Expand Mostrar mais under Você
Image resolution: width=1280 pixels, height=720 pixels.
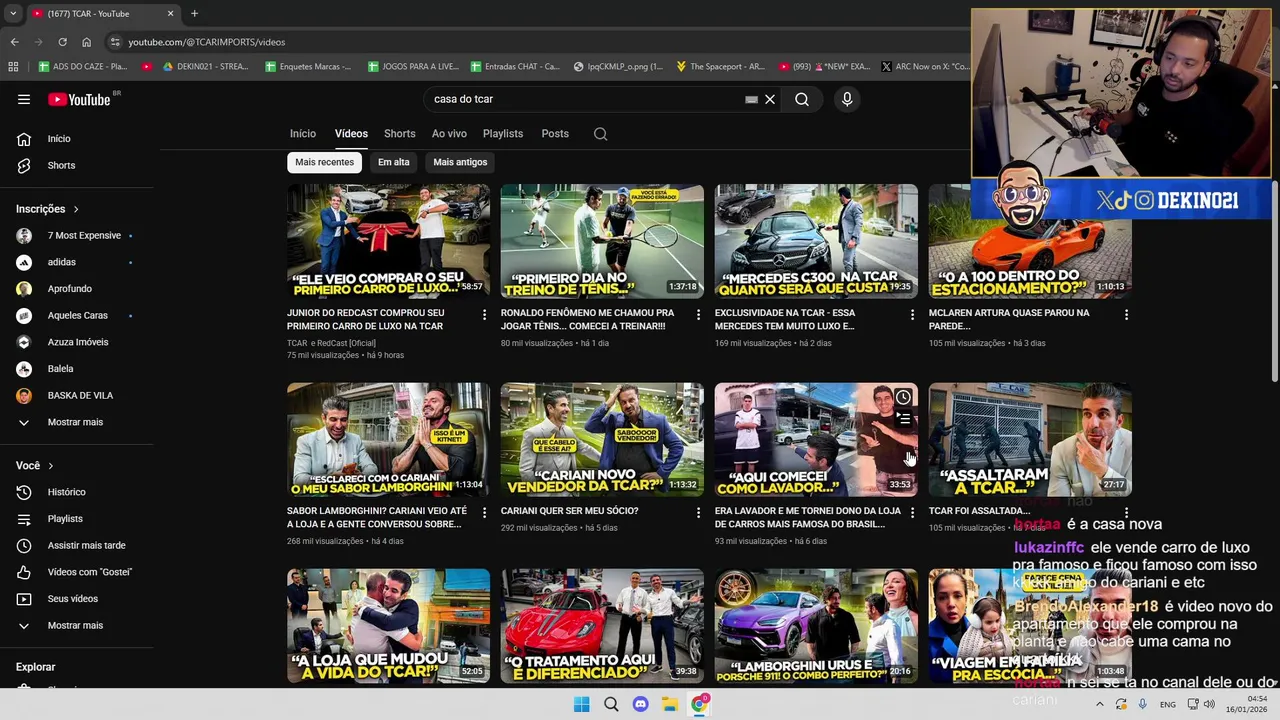point(77,625)
